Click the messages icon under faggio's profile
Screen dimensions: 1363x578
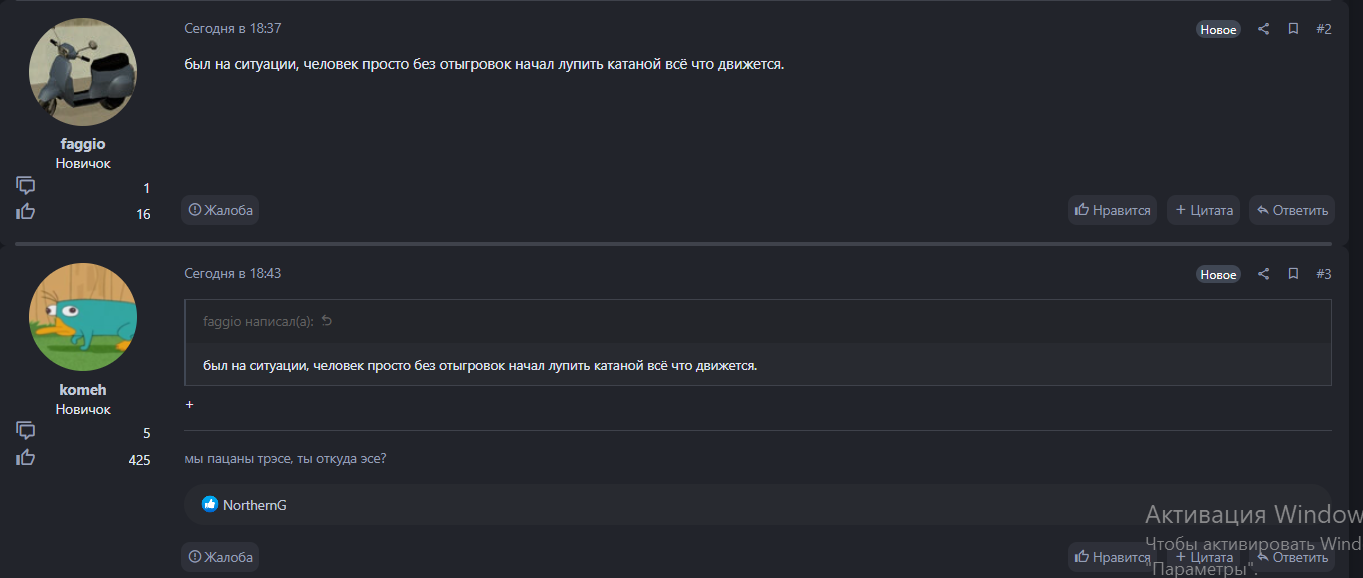tap(26, 186)
